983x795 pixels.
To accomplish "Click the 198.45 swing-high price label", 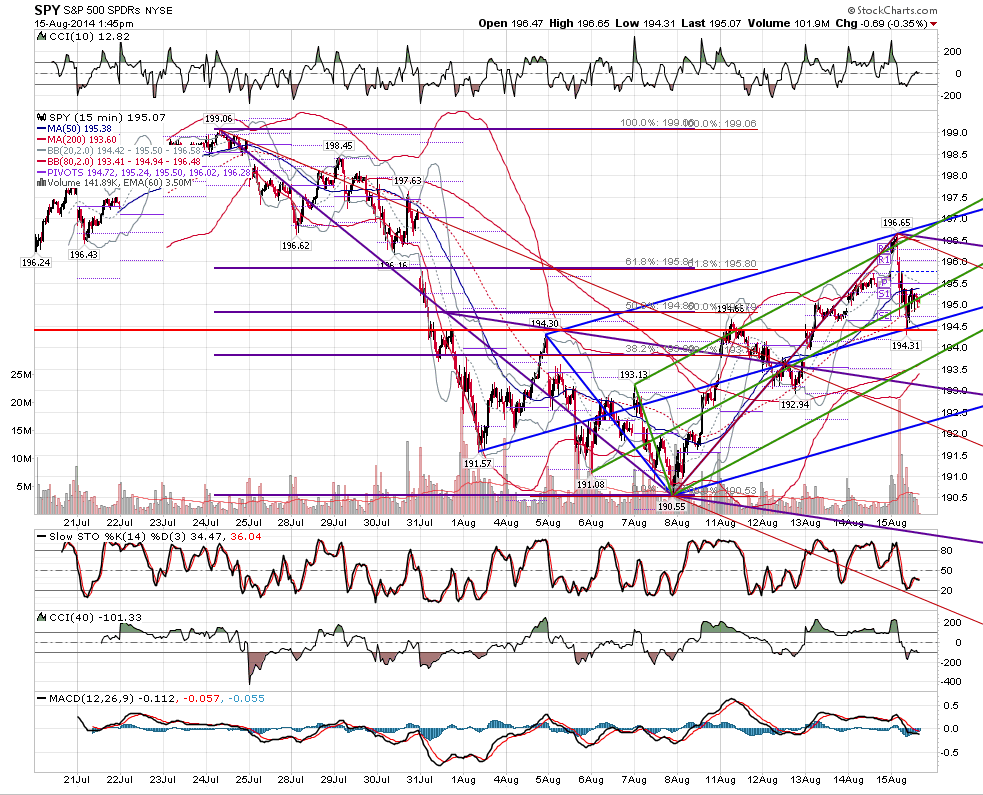I will (339, 145).
